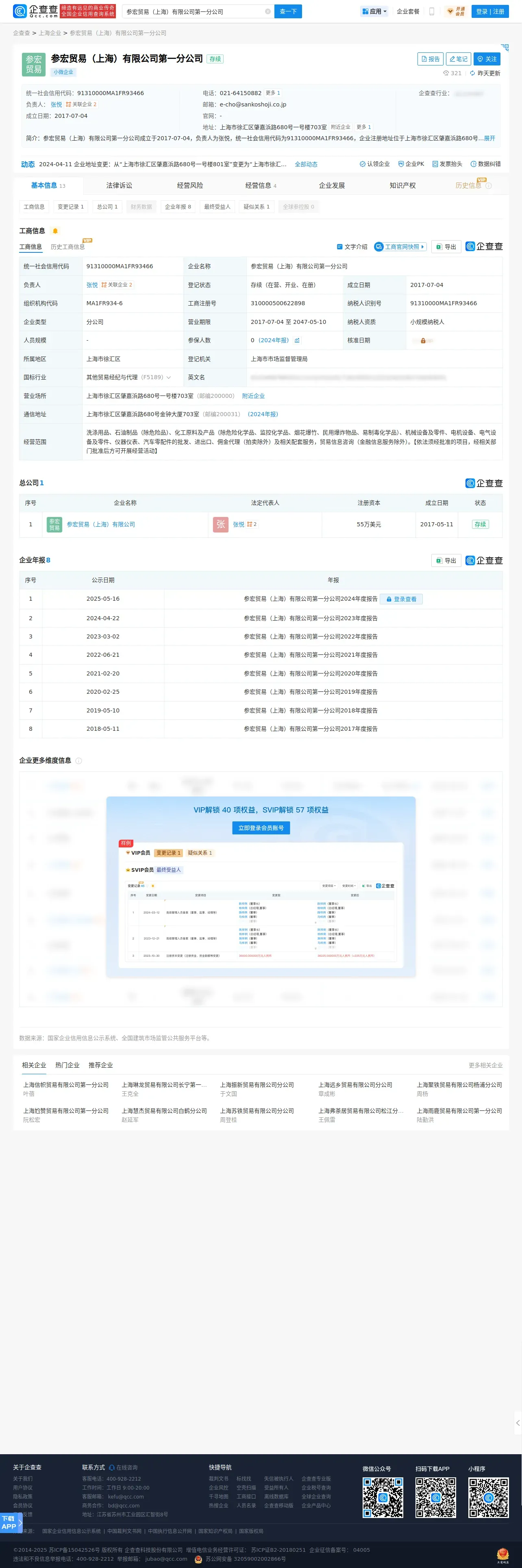Clear the search box text
The height and width of the screenshot is (1568, 522).
point(268,11)
